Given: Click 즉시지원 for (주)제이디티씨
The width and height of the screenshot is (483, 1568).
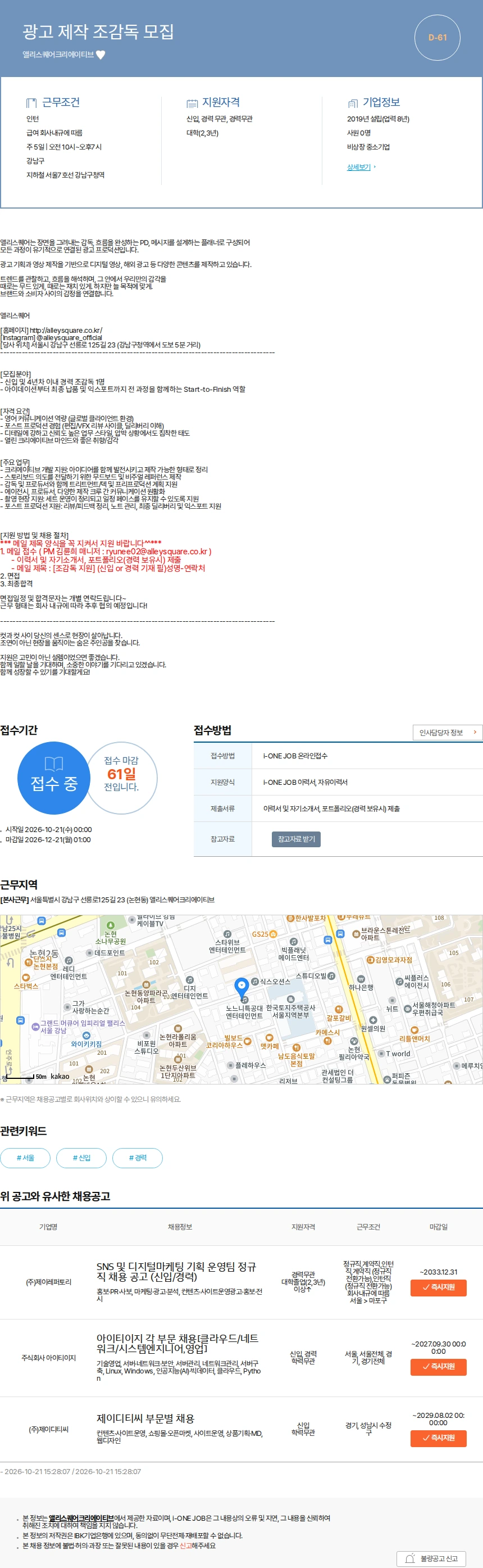Looking at the screenshot, I should pyautogui.click(x=438, y=1437).
